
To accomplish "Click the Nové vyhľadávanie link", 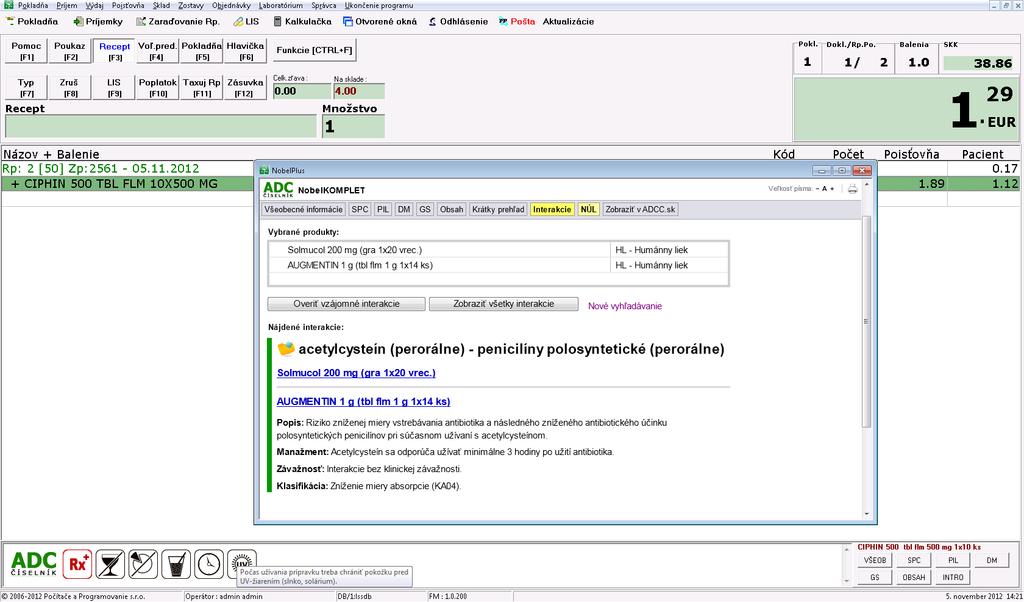I will 625,306.
